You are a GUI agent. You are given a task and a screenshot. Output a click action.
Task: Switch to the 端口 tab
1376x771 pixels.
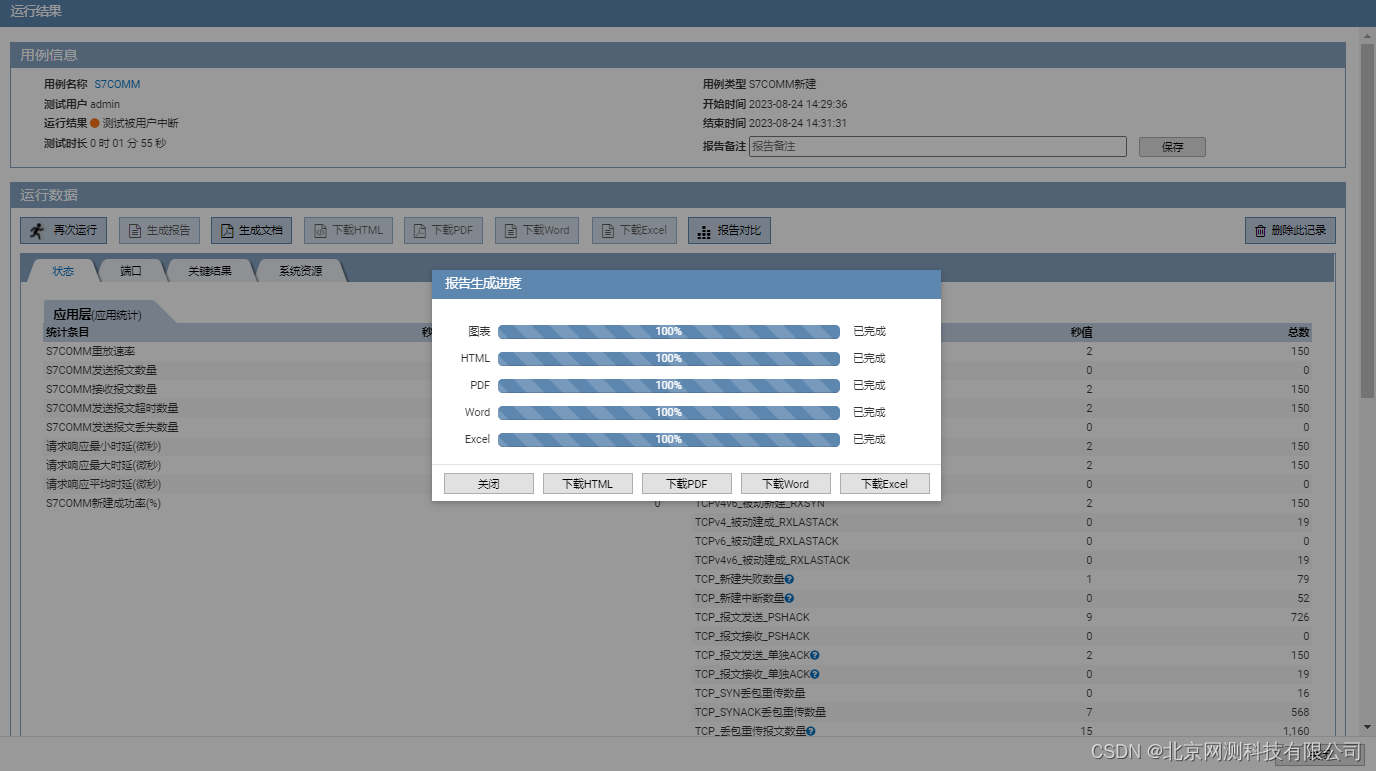tap(131, 270)
